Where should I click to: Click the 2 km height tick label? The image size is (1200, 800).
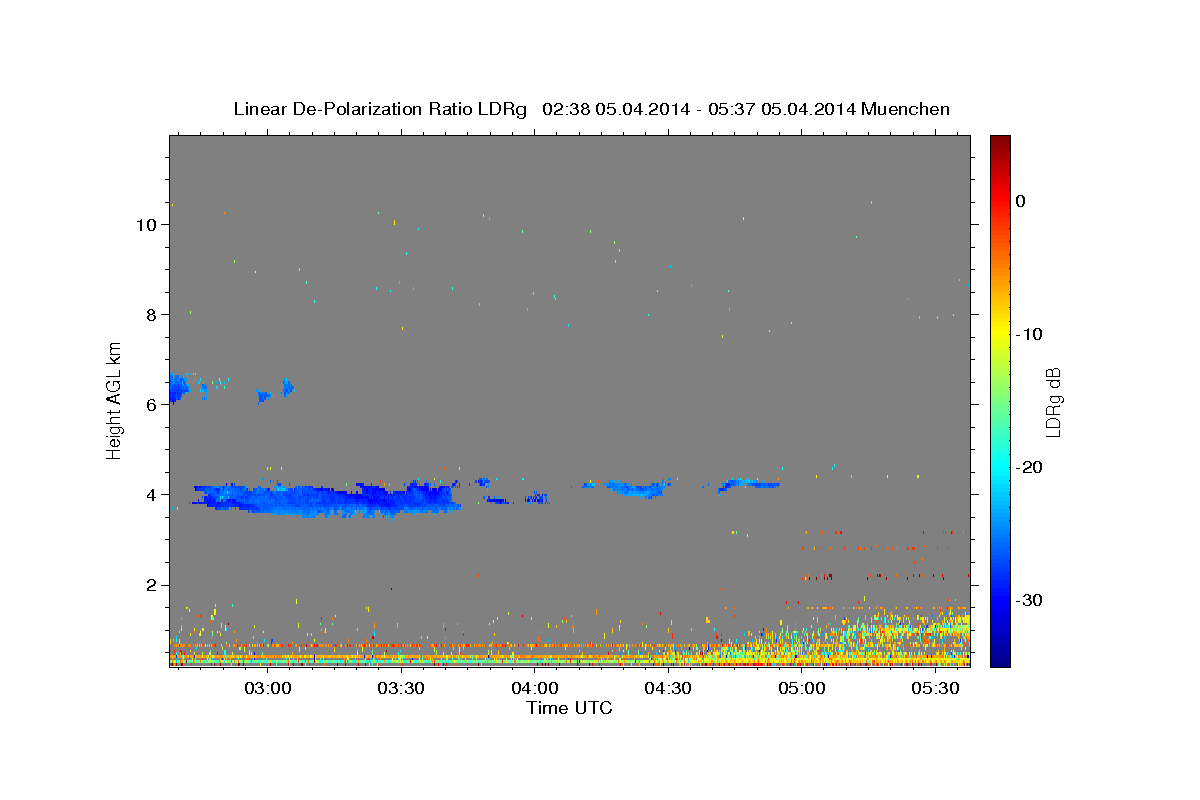coord(152,584)
